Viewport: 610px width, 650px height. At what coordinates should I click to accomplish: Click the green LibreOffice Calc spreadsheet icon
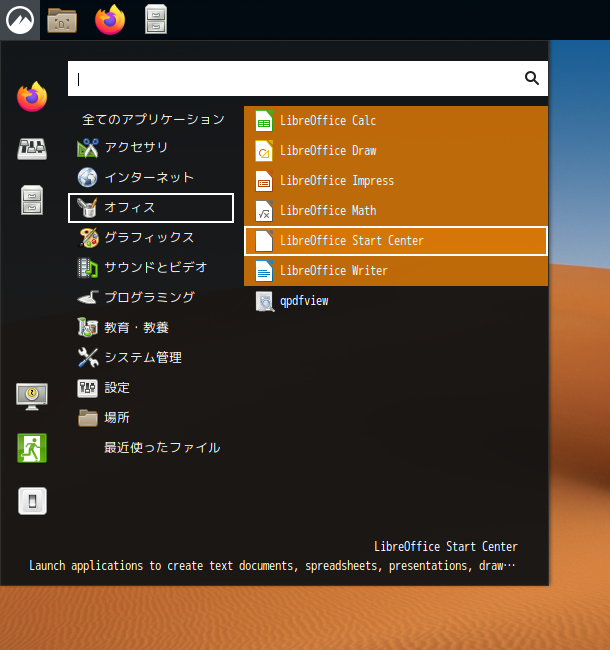[x=264, y=121]
